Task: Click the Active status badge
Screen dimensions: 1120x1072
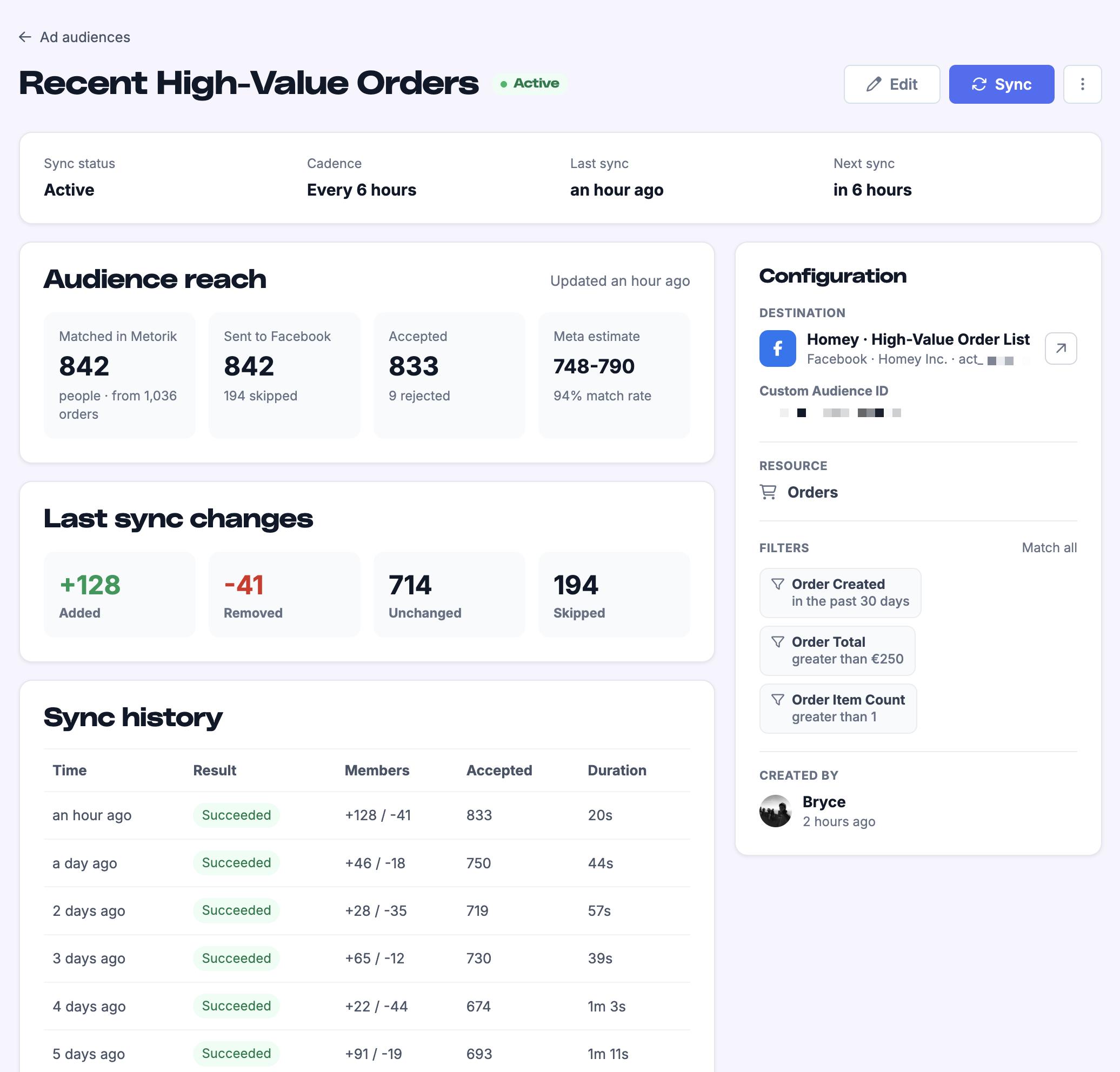Action: 530,83
